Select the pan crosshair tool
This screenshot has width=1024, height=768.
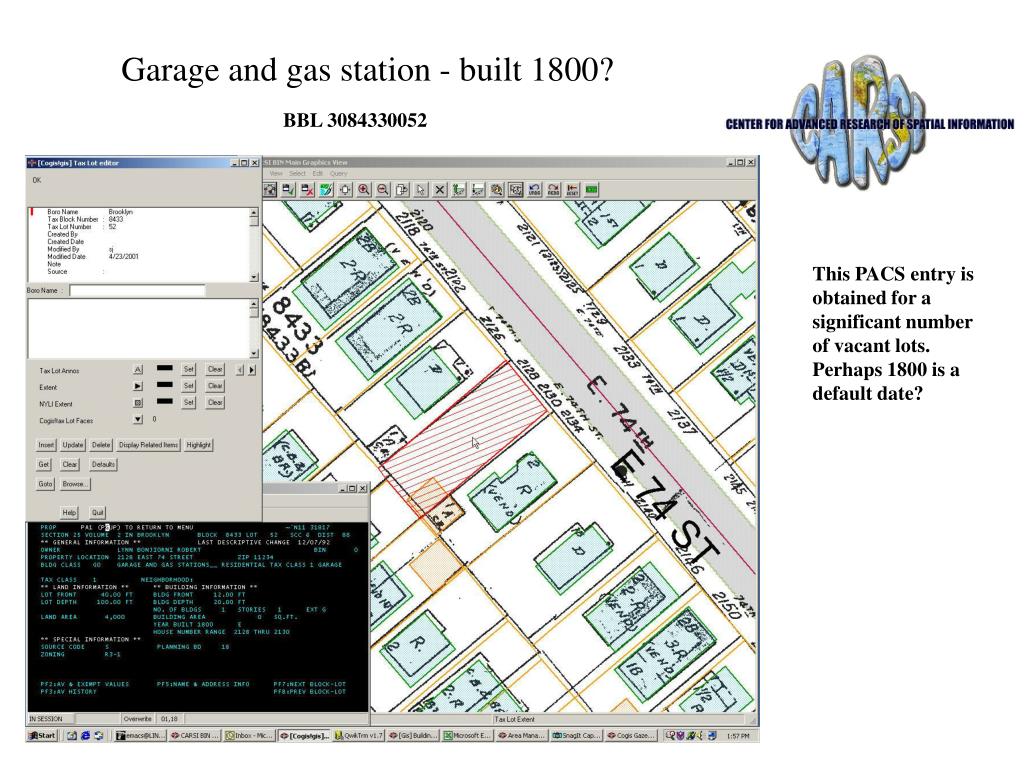point(345,189)
